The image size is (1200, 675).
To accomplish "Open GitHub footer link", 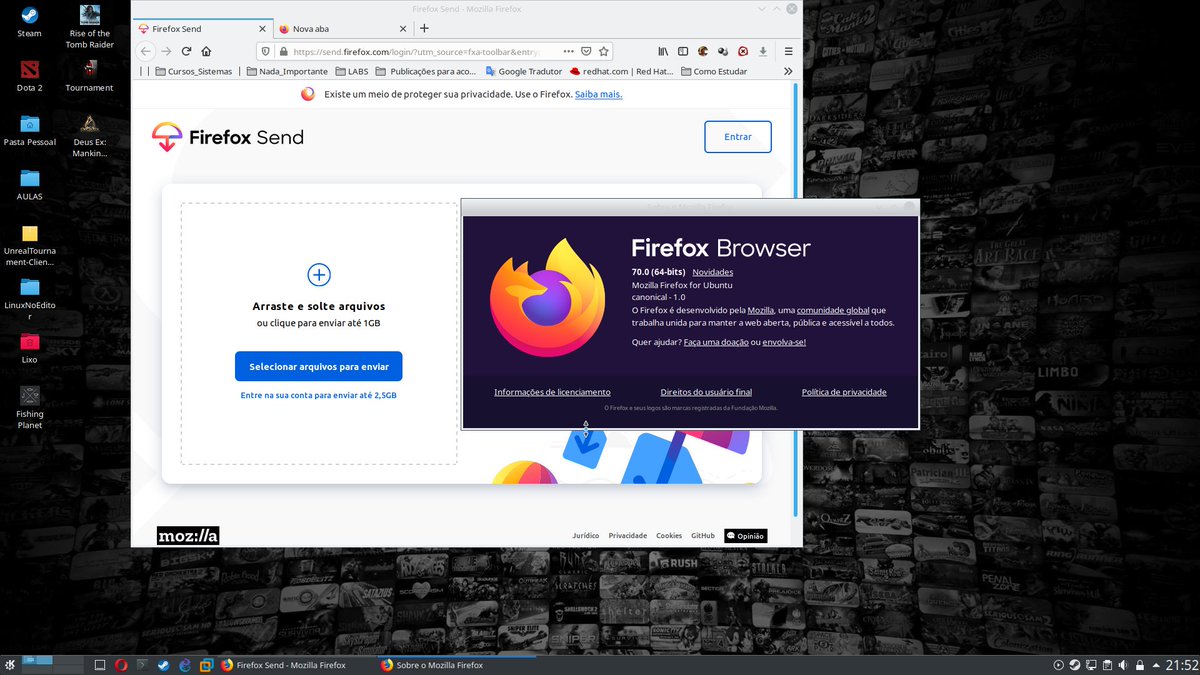I will [703, 536].
